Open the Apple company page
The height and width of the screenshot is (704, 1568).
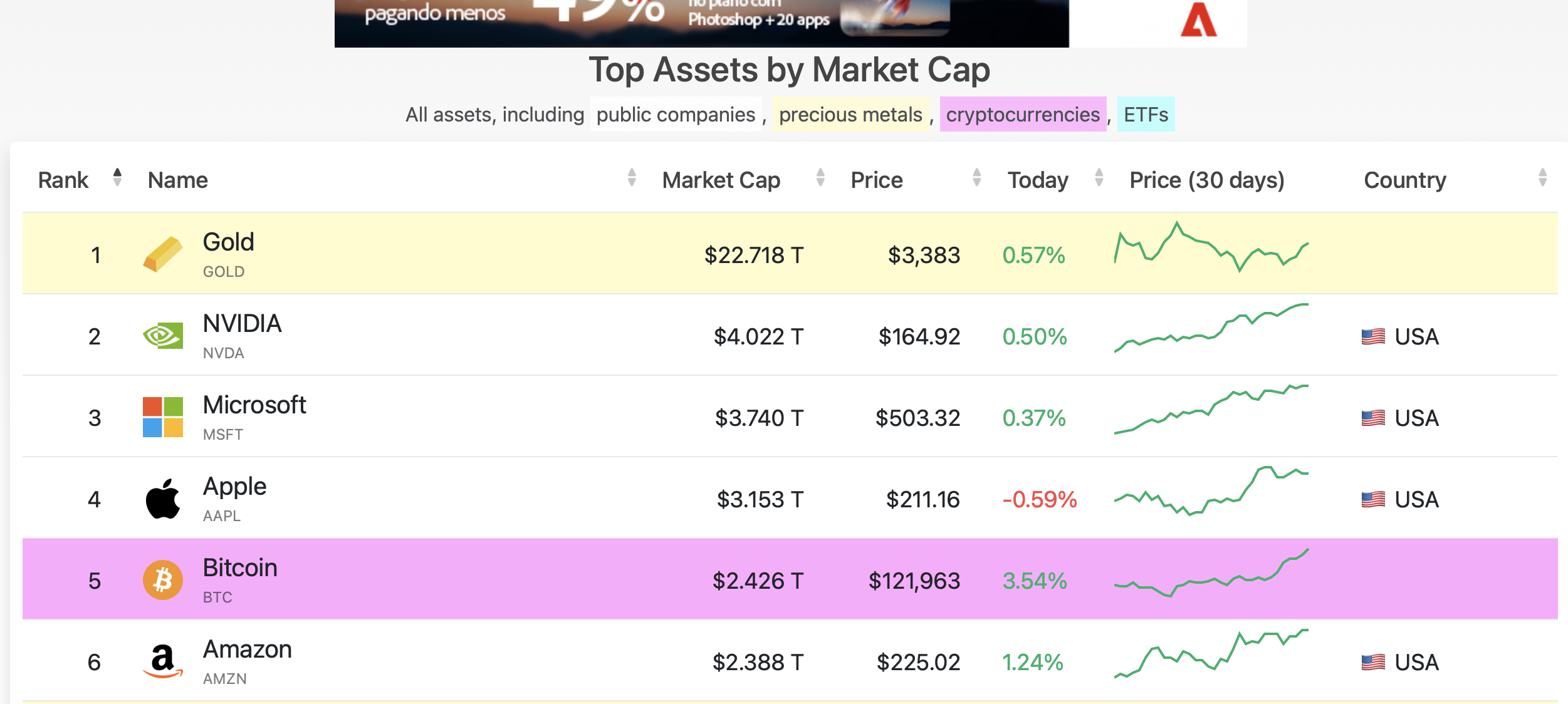(235, 487)
